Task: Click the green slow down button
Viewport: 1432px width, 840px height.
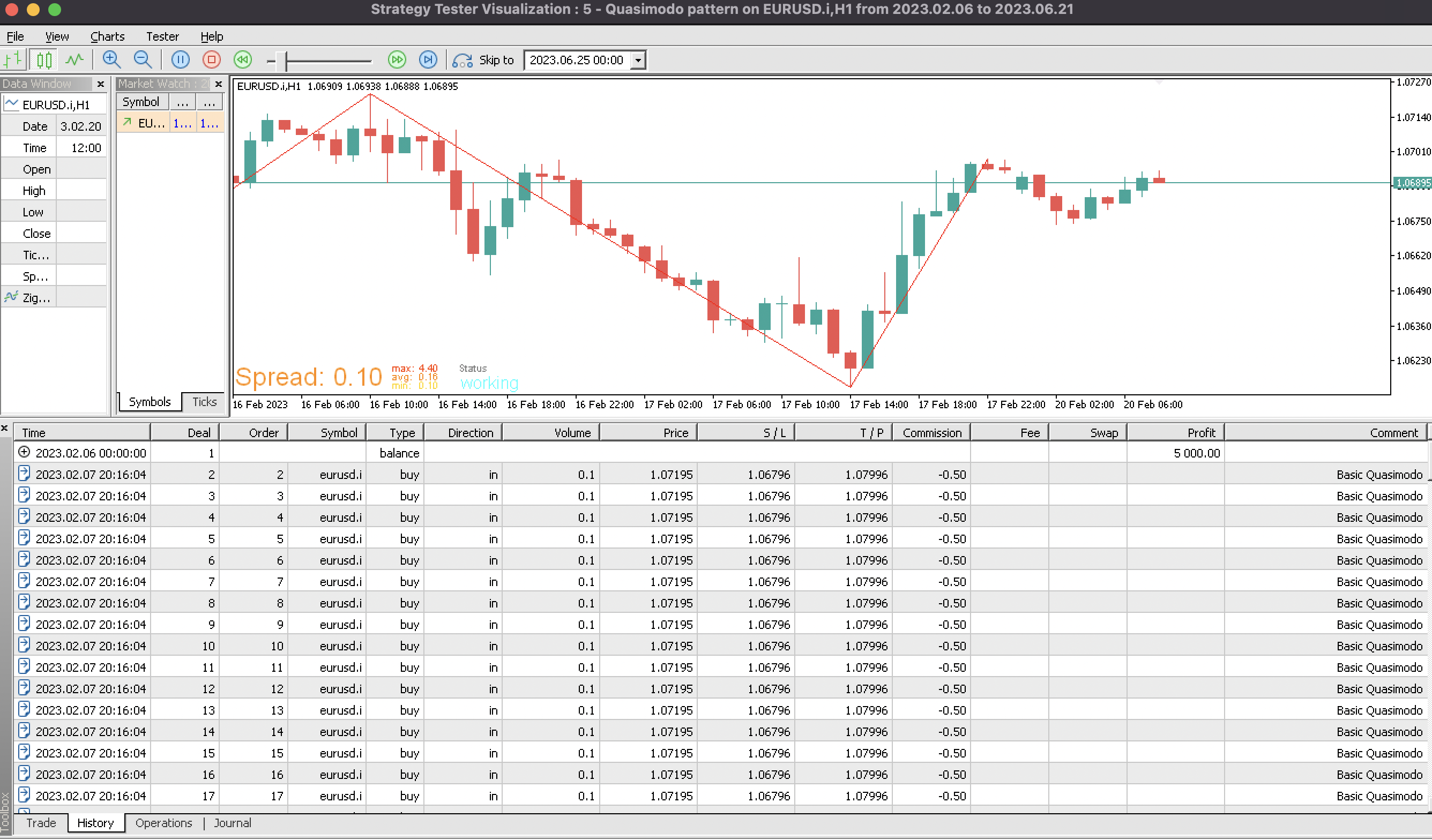Action: click(243, 59)
